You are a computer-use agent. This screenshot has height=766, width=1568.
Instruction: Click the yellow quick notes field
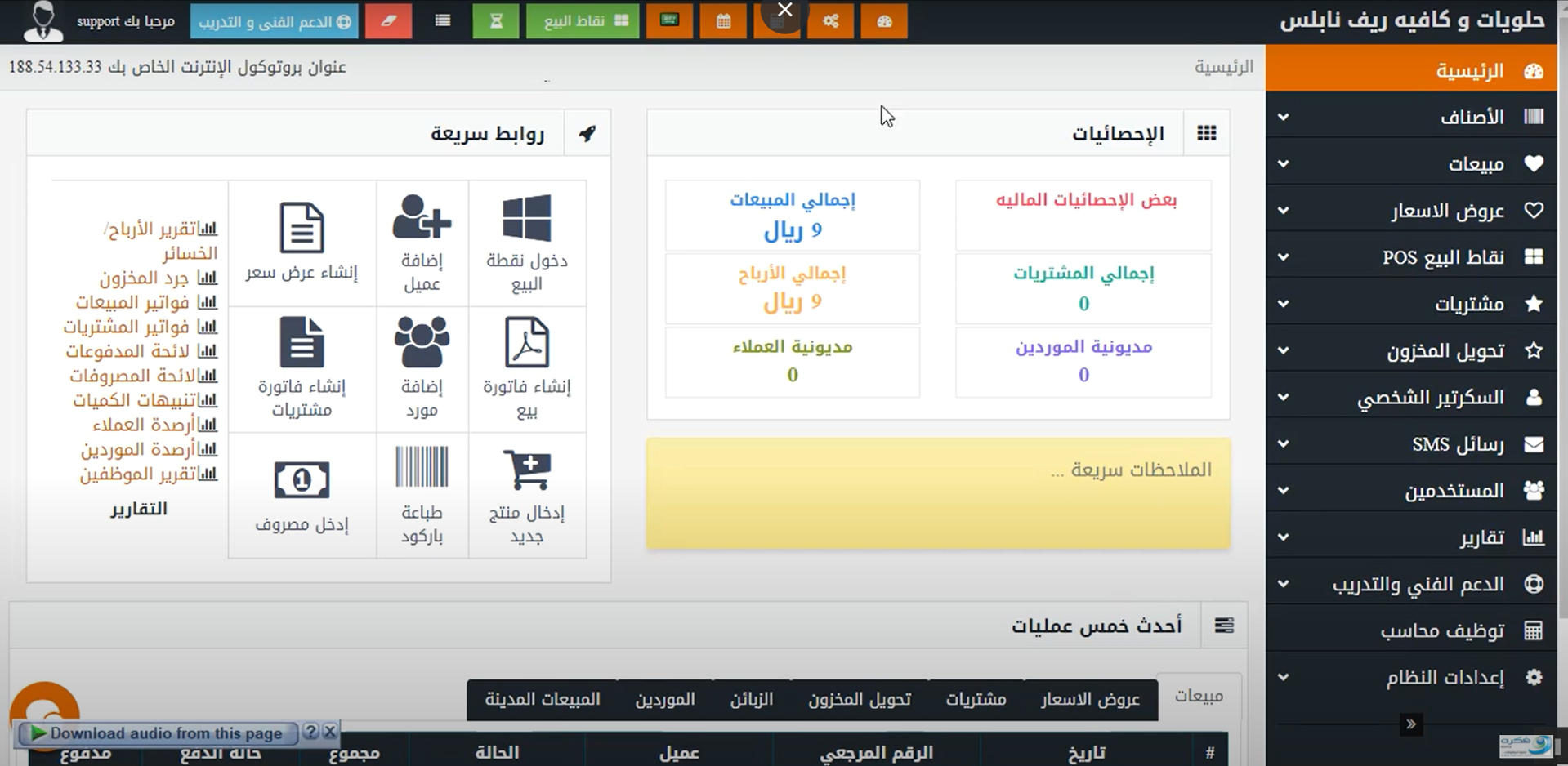point(938,493)
